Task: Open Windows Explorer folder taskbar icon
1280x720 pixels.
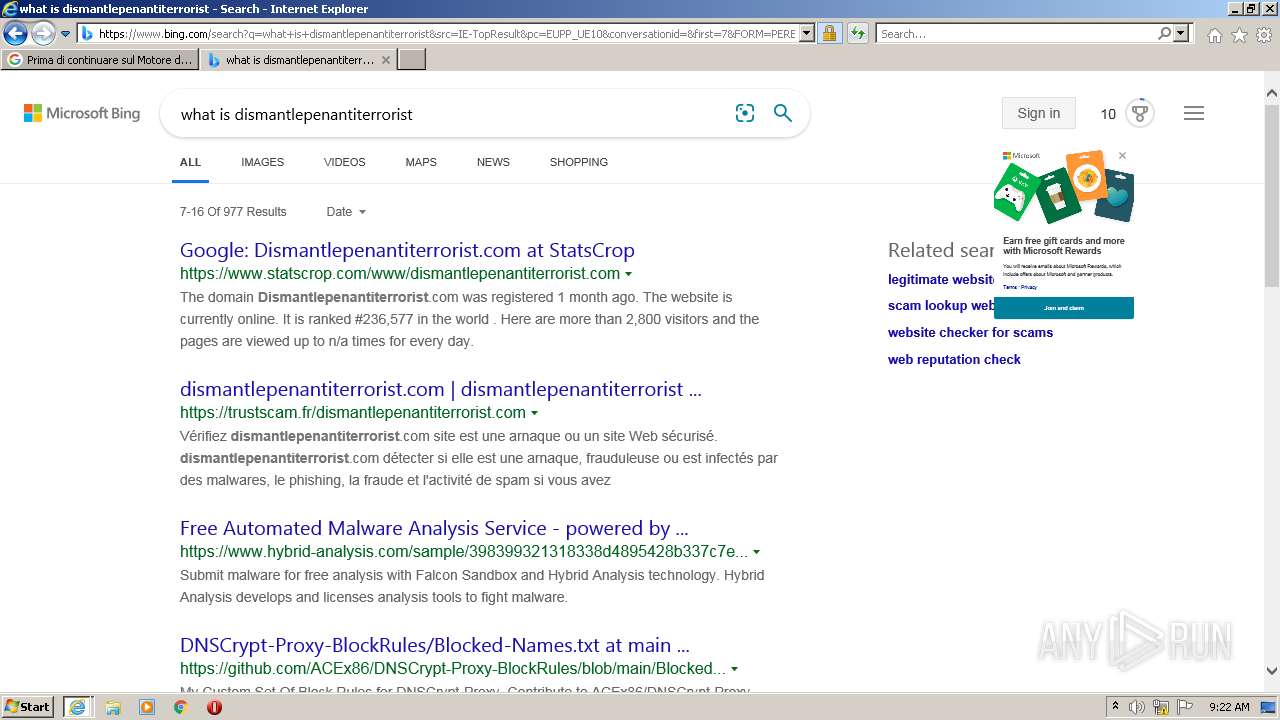Action: pyautogui.click(x=113, y=707)
